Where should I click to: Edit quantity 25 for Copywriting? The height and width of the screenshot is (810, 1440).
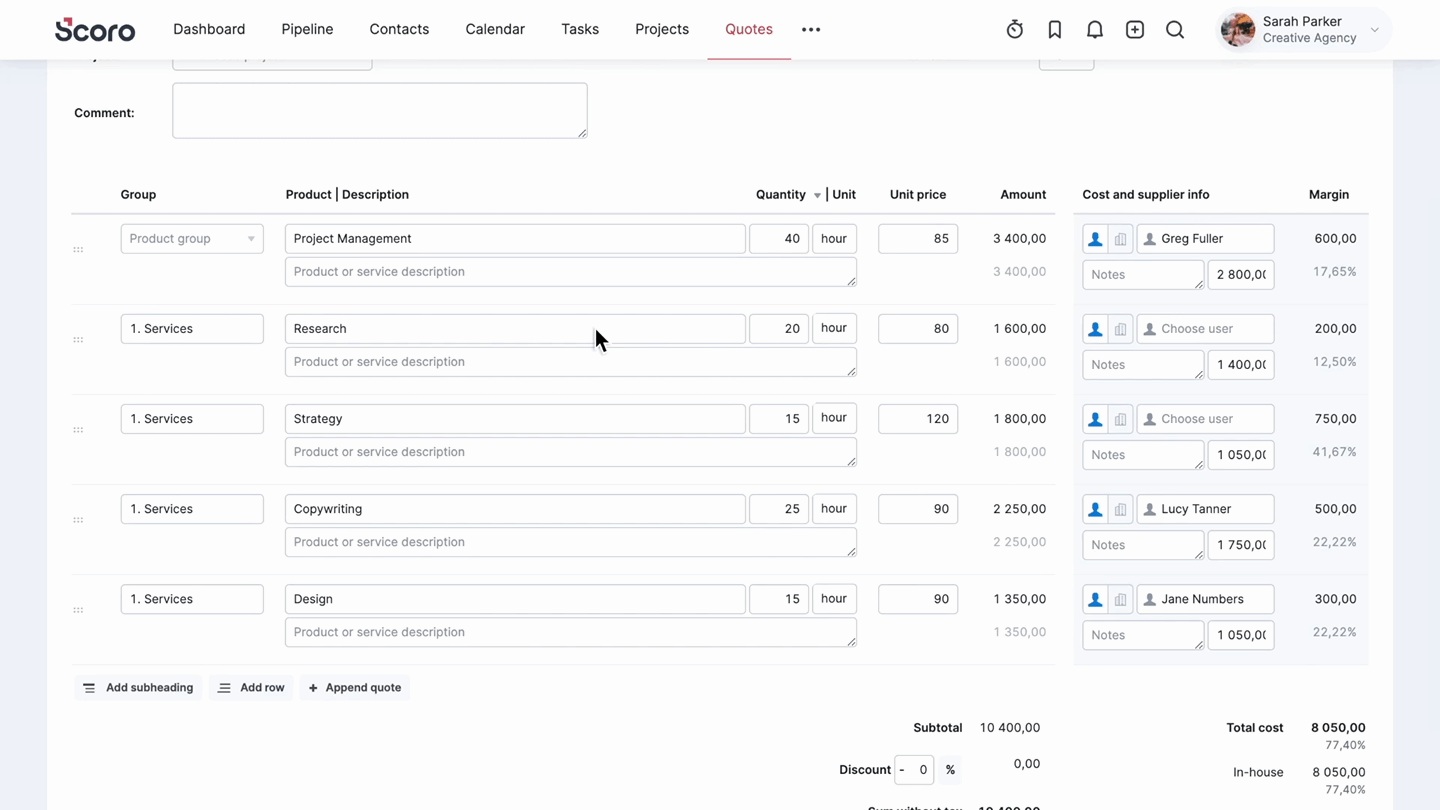click(x=779, y=509)
